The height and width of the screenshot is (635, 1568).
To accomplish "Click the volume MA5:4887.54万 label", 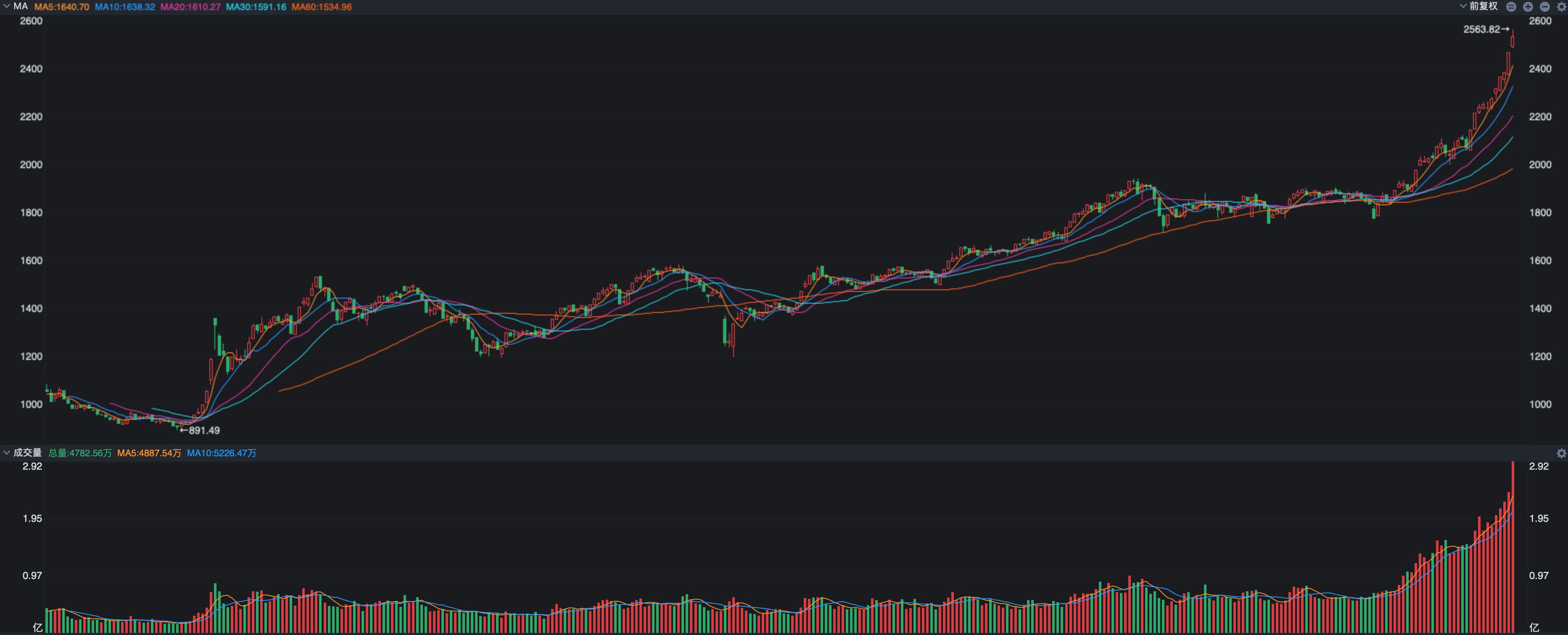I will pyautogui.click(x=149, y=453).
